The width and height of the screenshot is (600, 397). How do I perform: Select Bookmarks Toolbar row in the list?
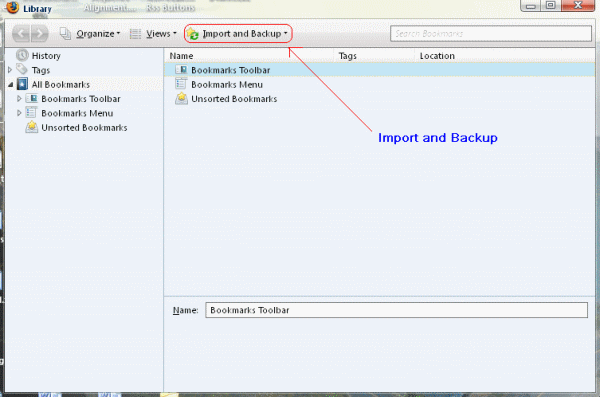pyautogui.click(x=380, y=70)
